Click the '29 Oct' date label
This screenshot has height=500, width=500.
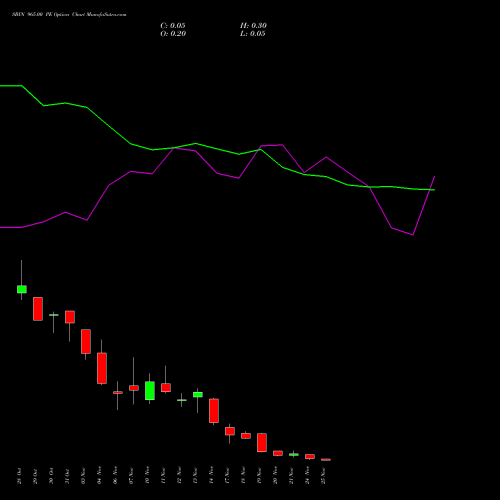[35, 476]
